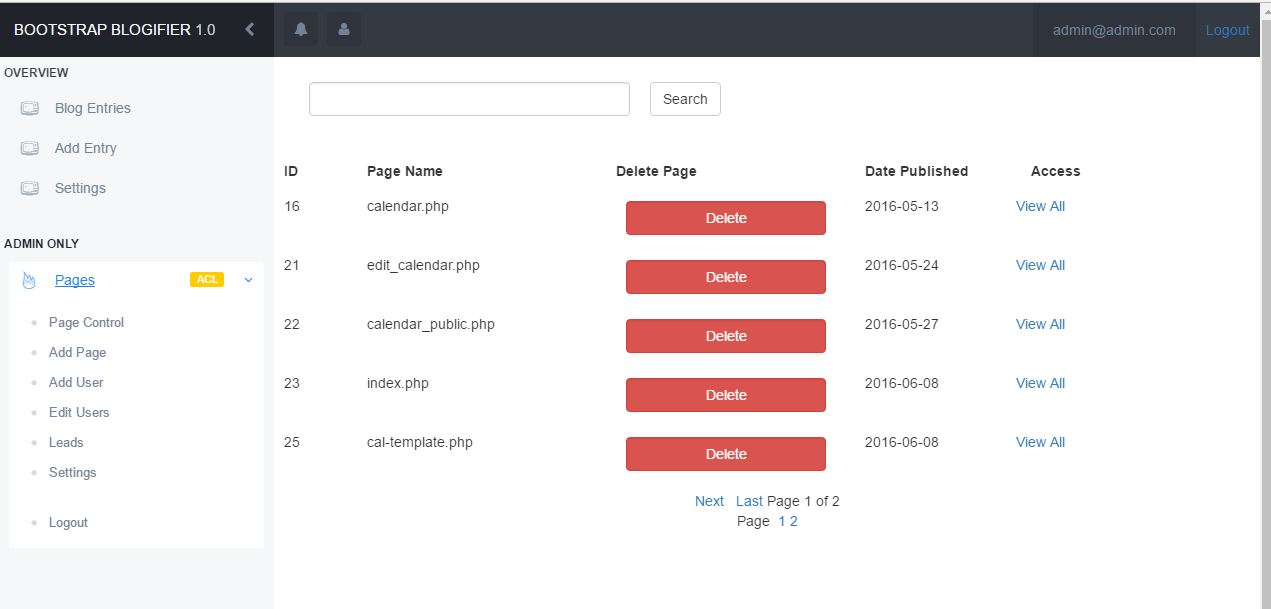Delete the edit_calendar.php page
1271x609 pixels.
(x=726, y=277)
